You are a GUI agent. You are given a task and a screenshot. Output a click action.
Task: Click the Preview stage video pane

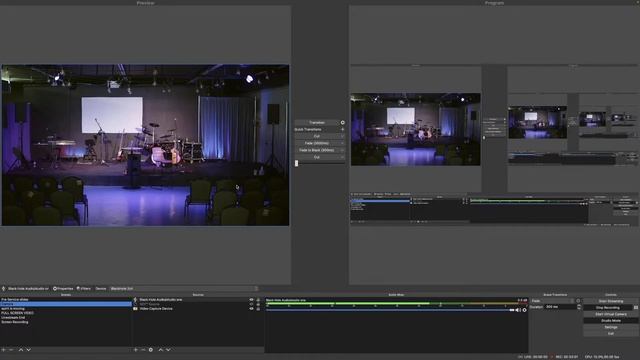click(145, 145)
